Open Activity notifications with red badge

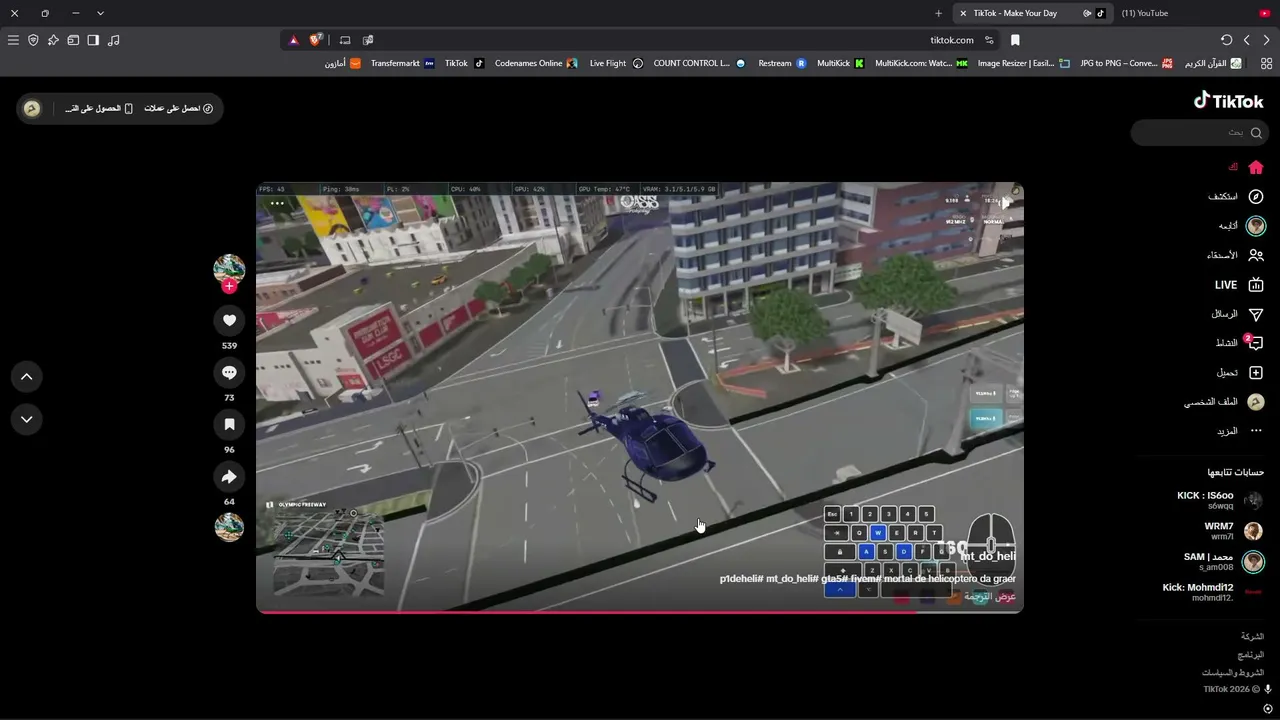point(1255,342)
